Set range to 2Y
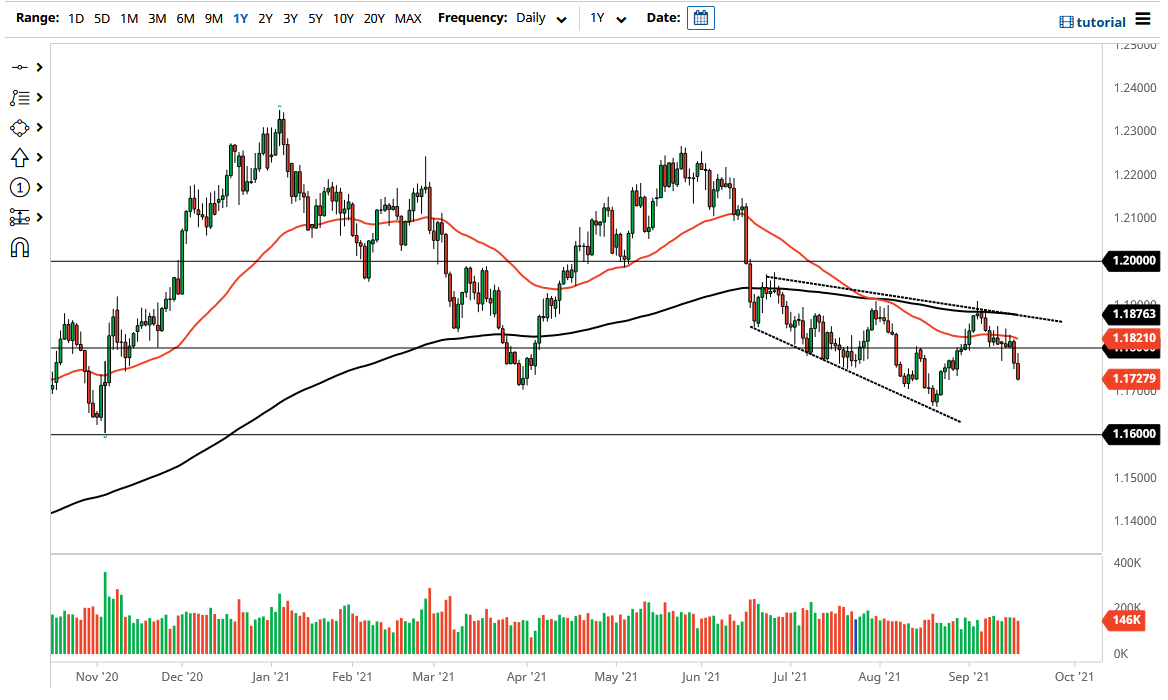The width and height of the screenshot is (1168, 700). 265,18
